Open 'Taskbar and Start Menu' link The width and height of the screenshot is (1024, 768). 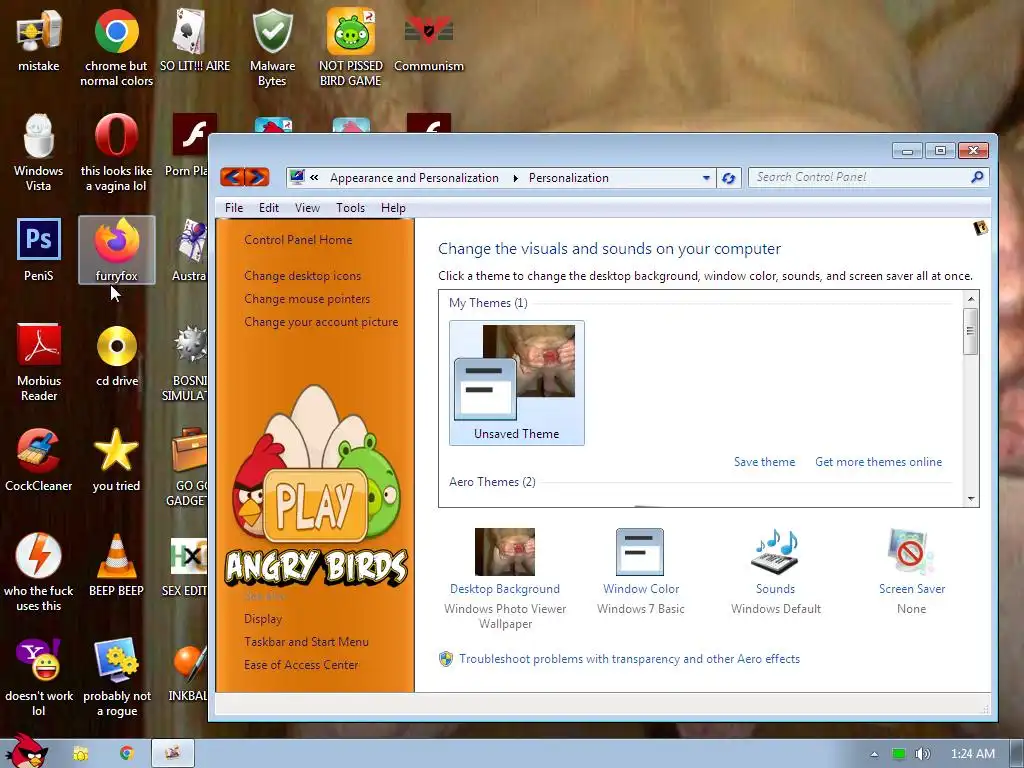point(306,642)
